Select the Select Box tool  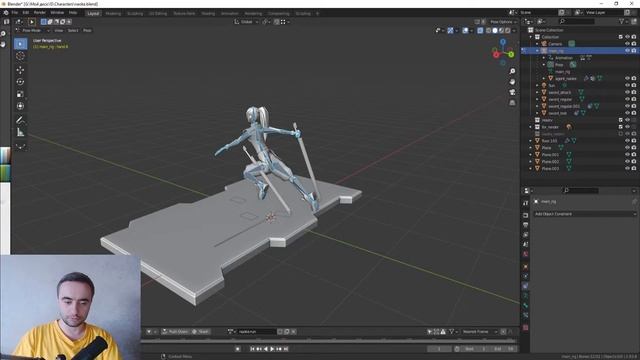coord(20,44)
